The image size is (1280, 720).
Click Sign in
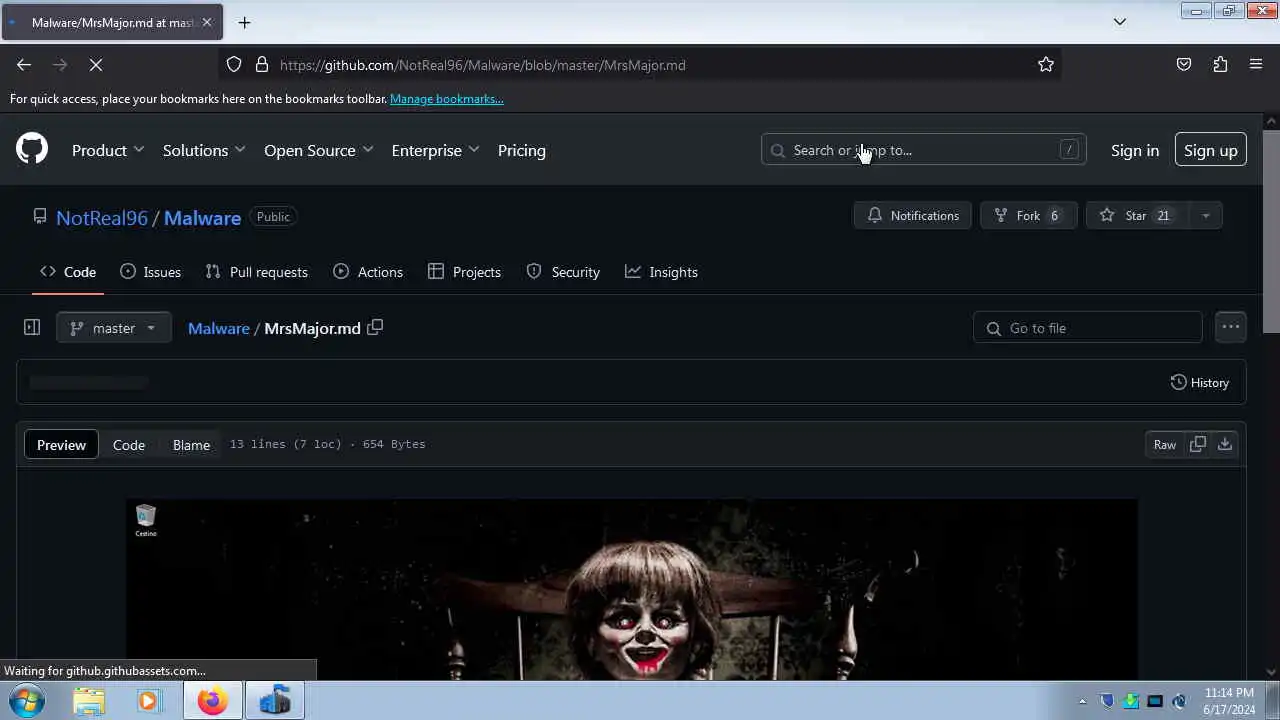pos(1135,150)
